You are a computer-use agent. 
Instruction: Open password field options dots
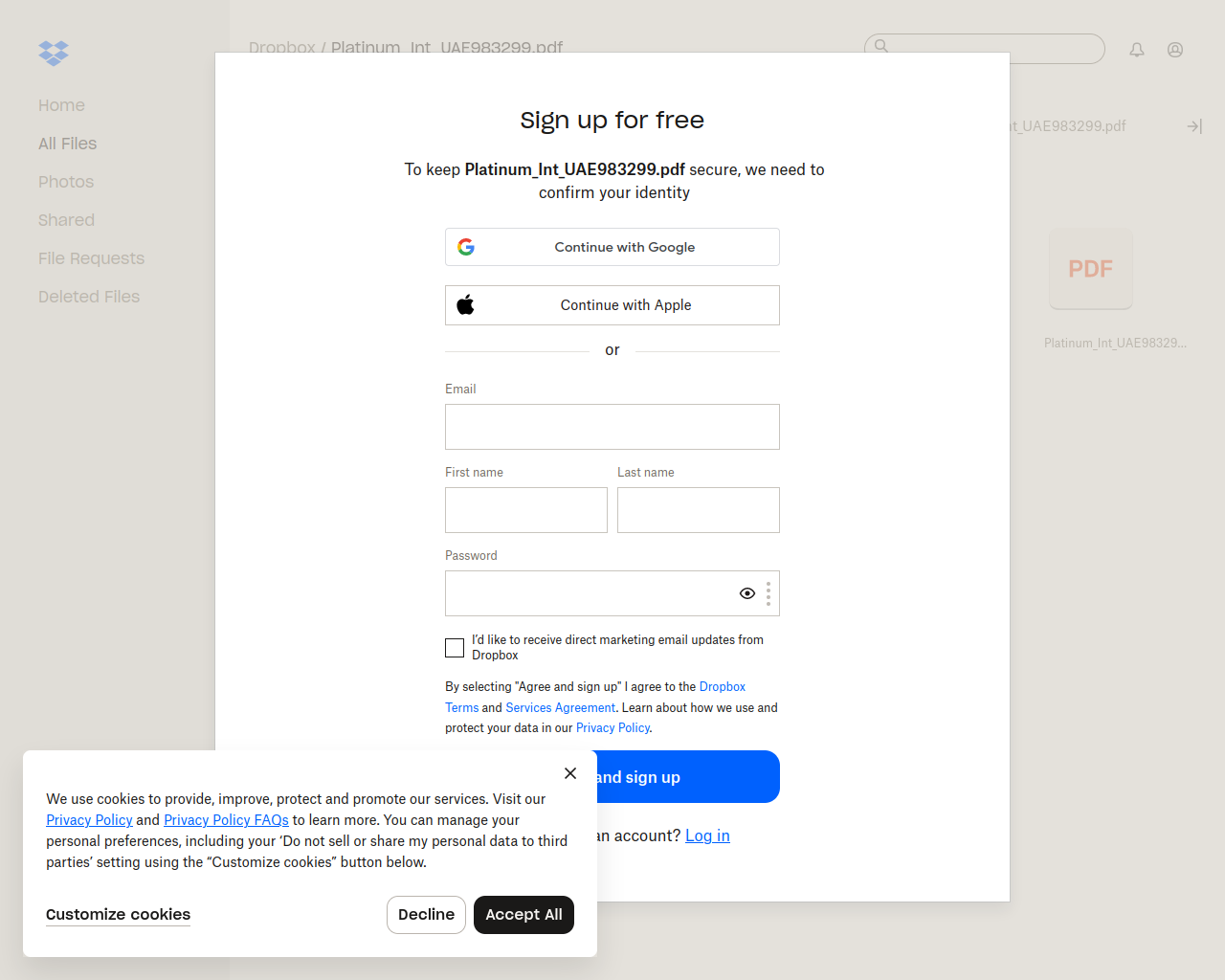768,593
